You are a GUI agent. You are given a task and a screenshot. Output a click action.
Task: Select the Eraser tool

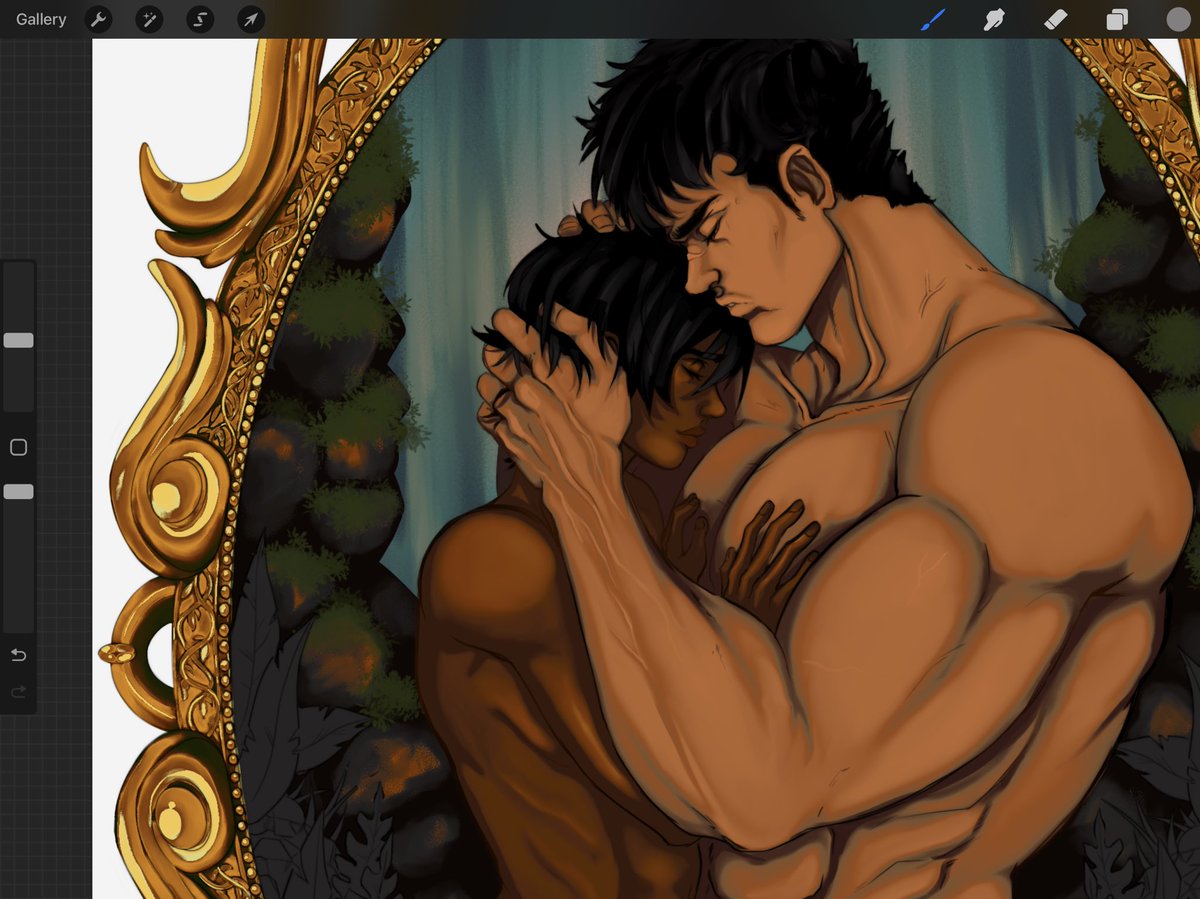[x=1055, y=19]
